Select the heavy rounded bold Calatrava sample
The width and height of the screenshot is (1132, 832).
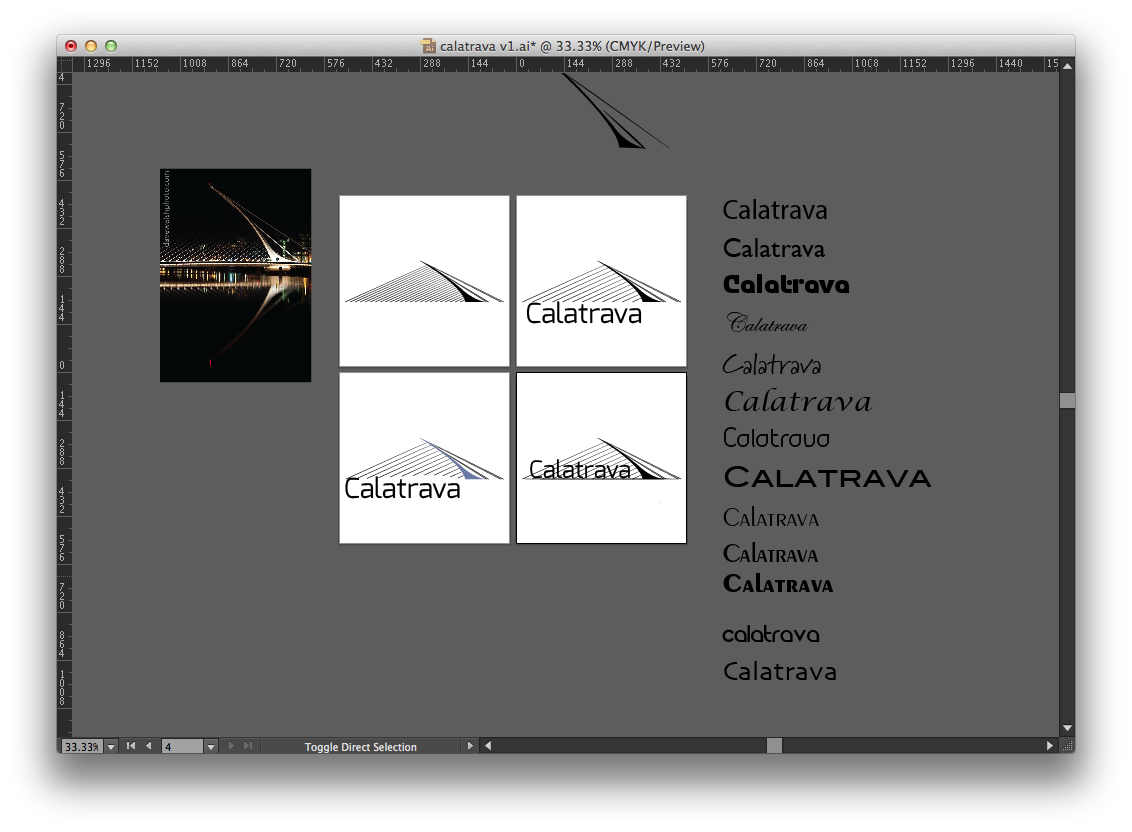click(x=786, y=284)
